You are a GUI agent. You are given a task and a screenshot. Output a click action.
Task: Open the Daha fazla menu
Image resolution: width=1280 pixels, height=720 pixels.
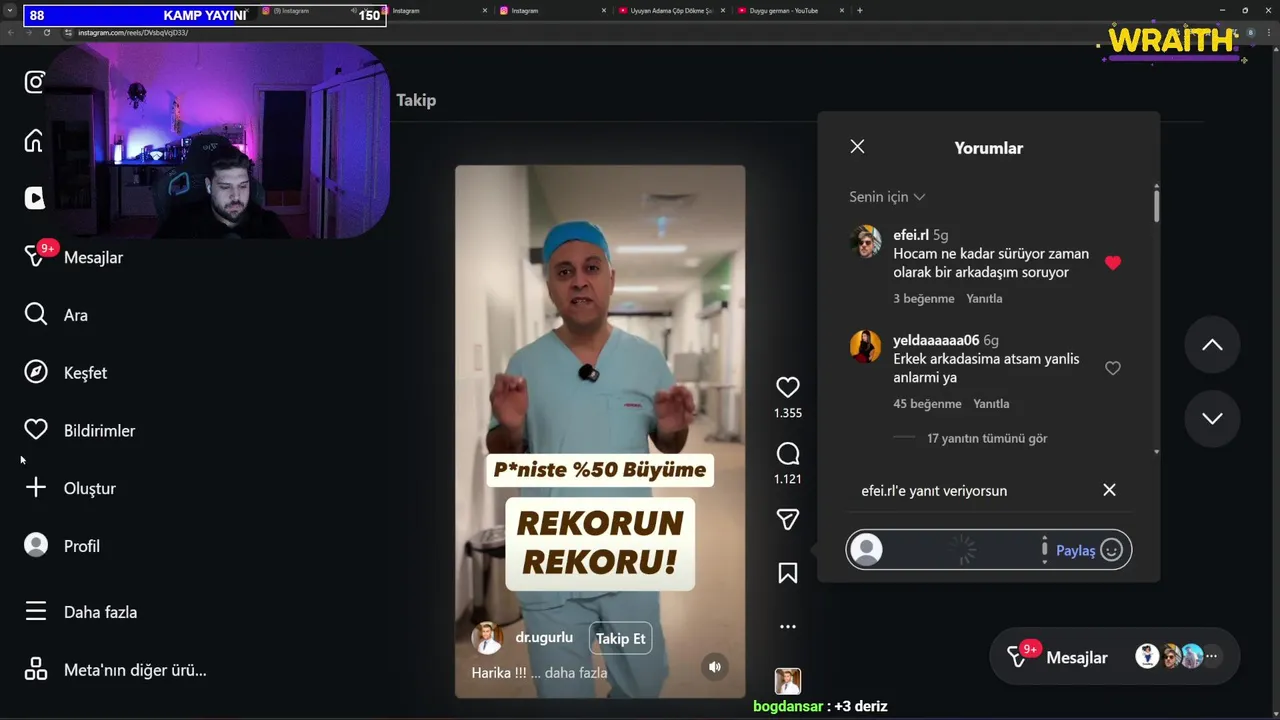pos(82,612)
